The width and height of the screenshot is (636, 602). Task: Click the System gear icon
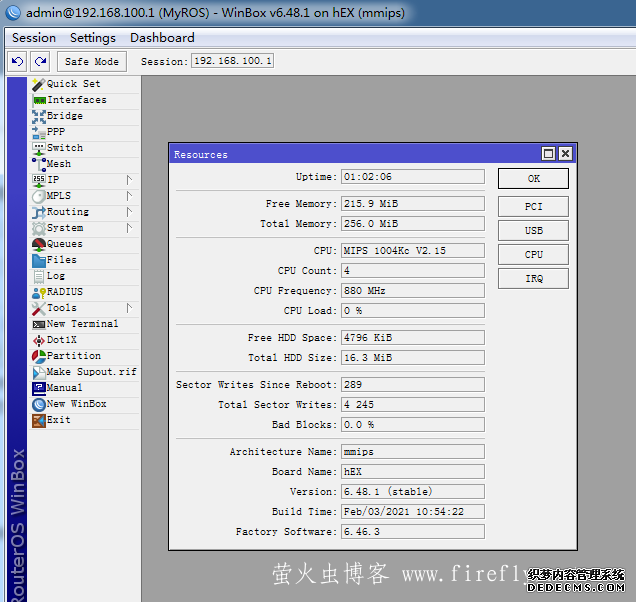coord(39,228)
